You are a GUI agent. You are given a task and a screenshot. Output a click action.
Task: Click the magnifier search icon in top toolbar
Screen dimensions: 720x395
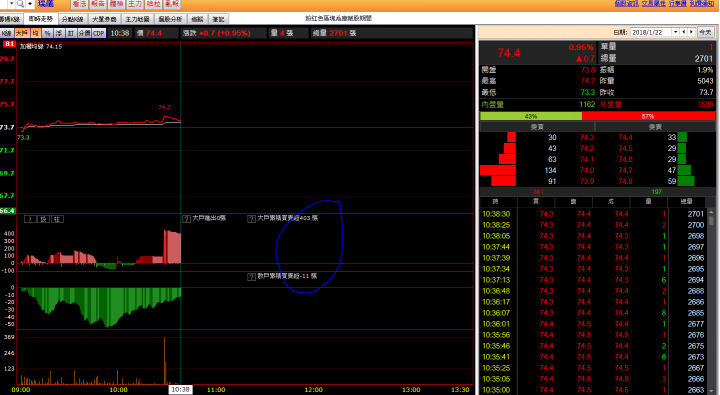(x=20, y=4)
